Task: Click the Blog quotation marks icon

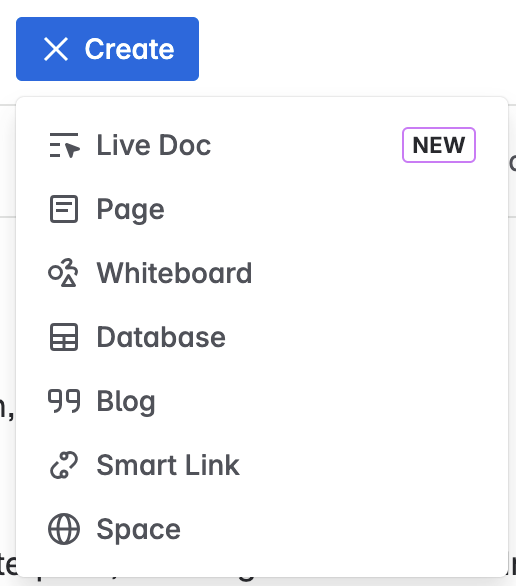Action: 64,401
